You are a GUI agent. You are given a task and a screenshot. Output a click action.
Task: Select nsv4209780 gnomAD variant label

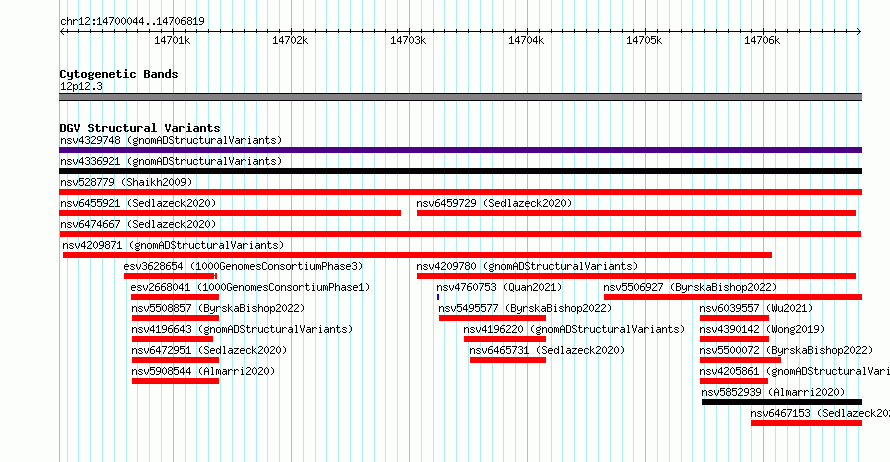(x=527, y=266)
